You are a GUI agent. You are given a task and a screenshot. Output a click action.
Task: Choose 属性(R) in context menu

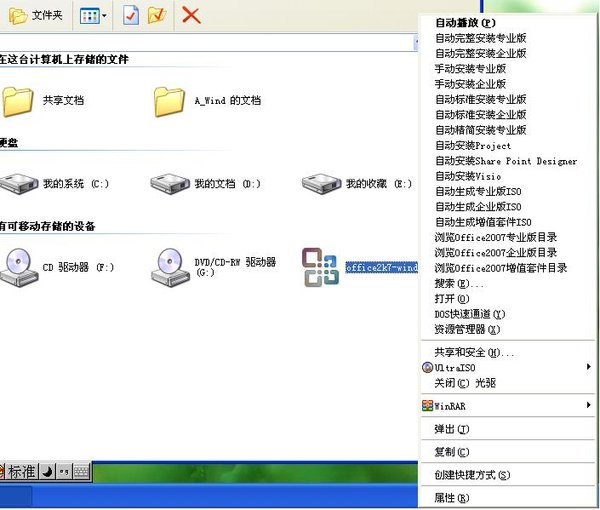(x=507, y=498)
